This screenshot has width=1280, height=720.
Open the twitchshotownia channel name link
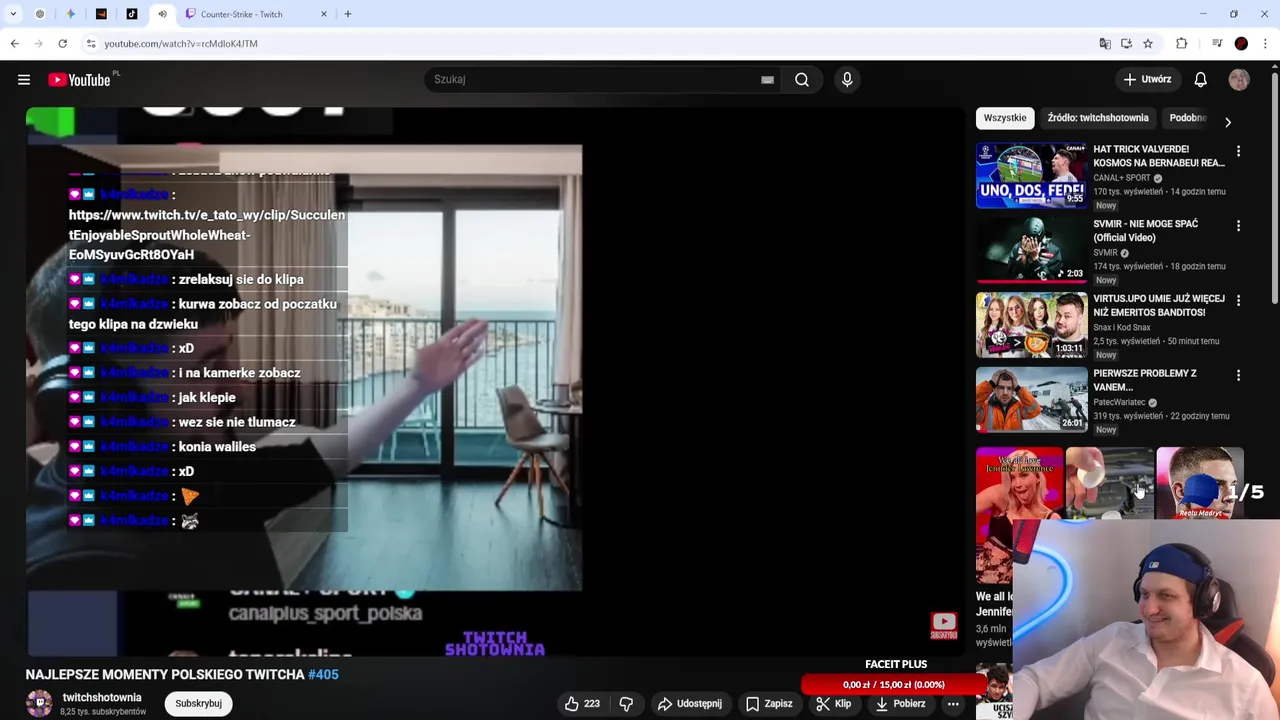pos(102,698)
